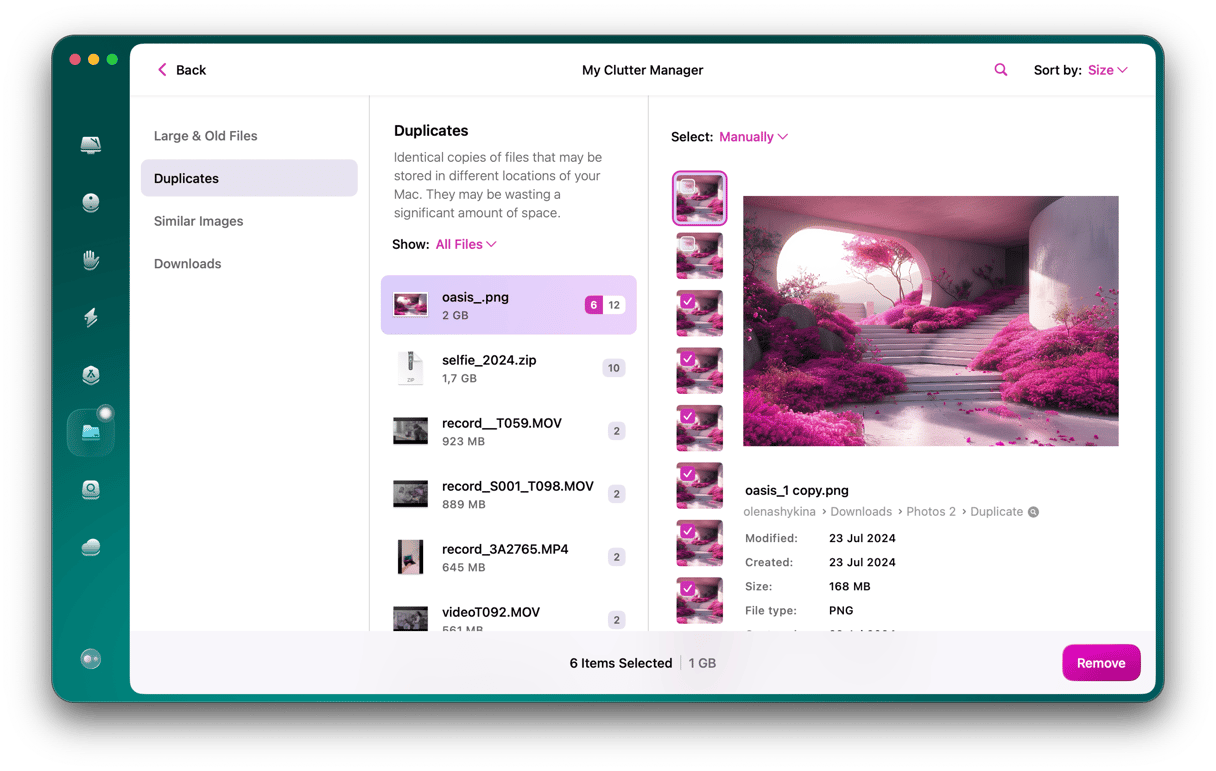The height and width of the screenshot is (771, 1216).
Task: Select the oasis_.png 2 GB row
Action: click(508, 305)
